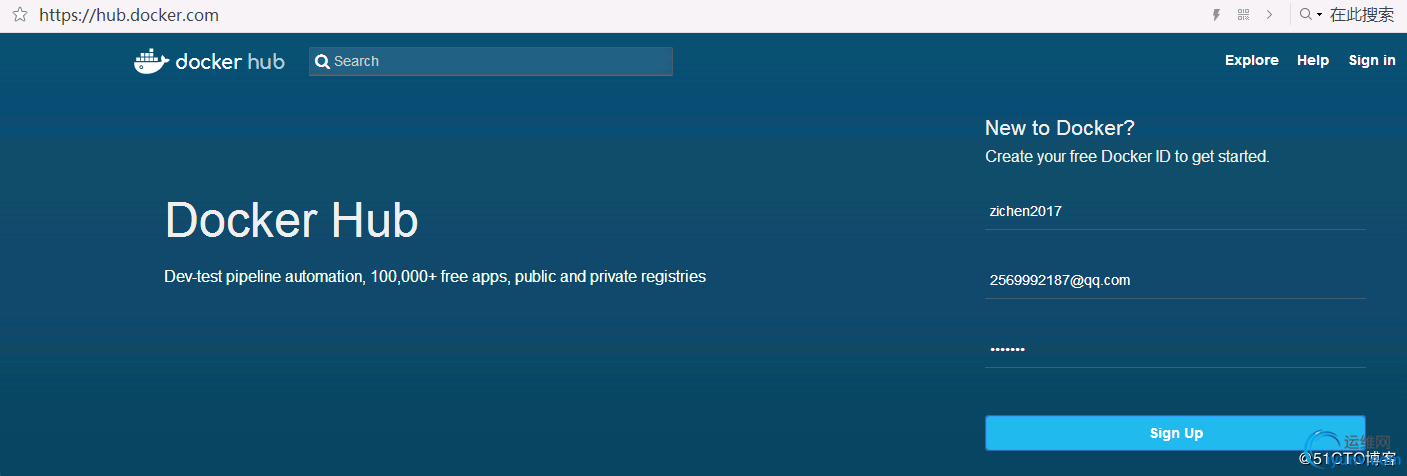1407x476 pixels.
Task: Open the Explore link
Action: (x=1251, y=60)
